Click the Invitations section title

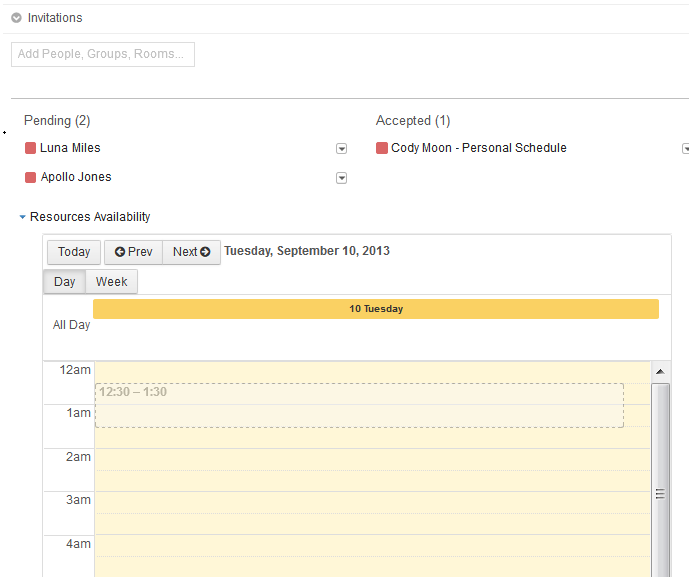[55, 18]
